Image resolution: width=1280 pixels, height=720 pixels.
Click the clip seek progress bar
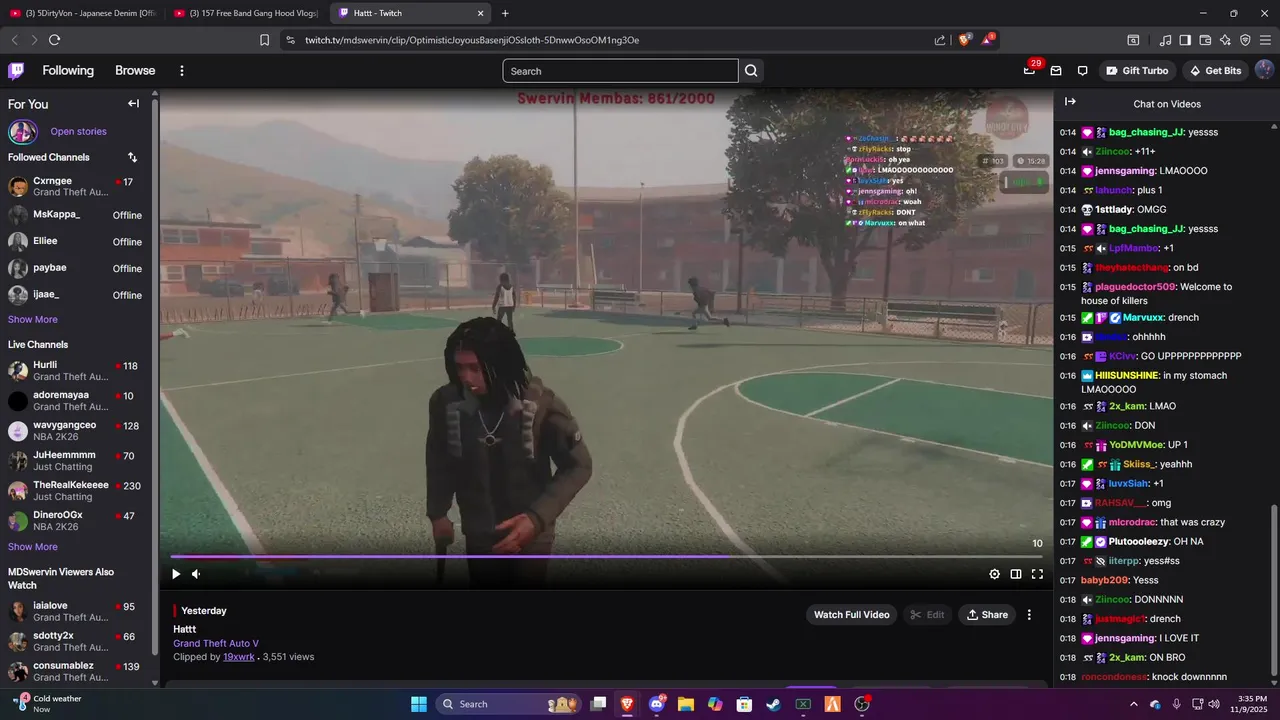pos(606,557)
